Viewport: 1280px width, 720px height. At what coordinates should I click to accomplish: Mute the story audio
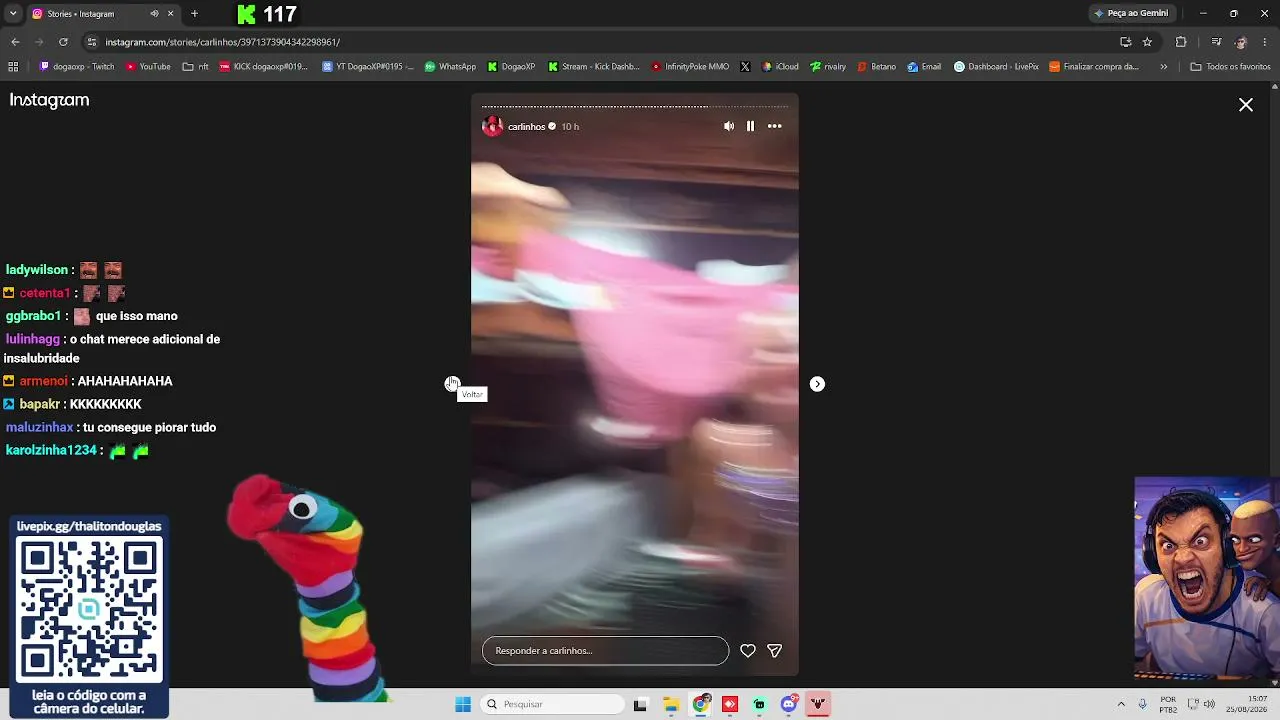729,126
